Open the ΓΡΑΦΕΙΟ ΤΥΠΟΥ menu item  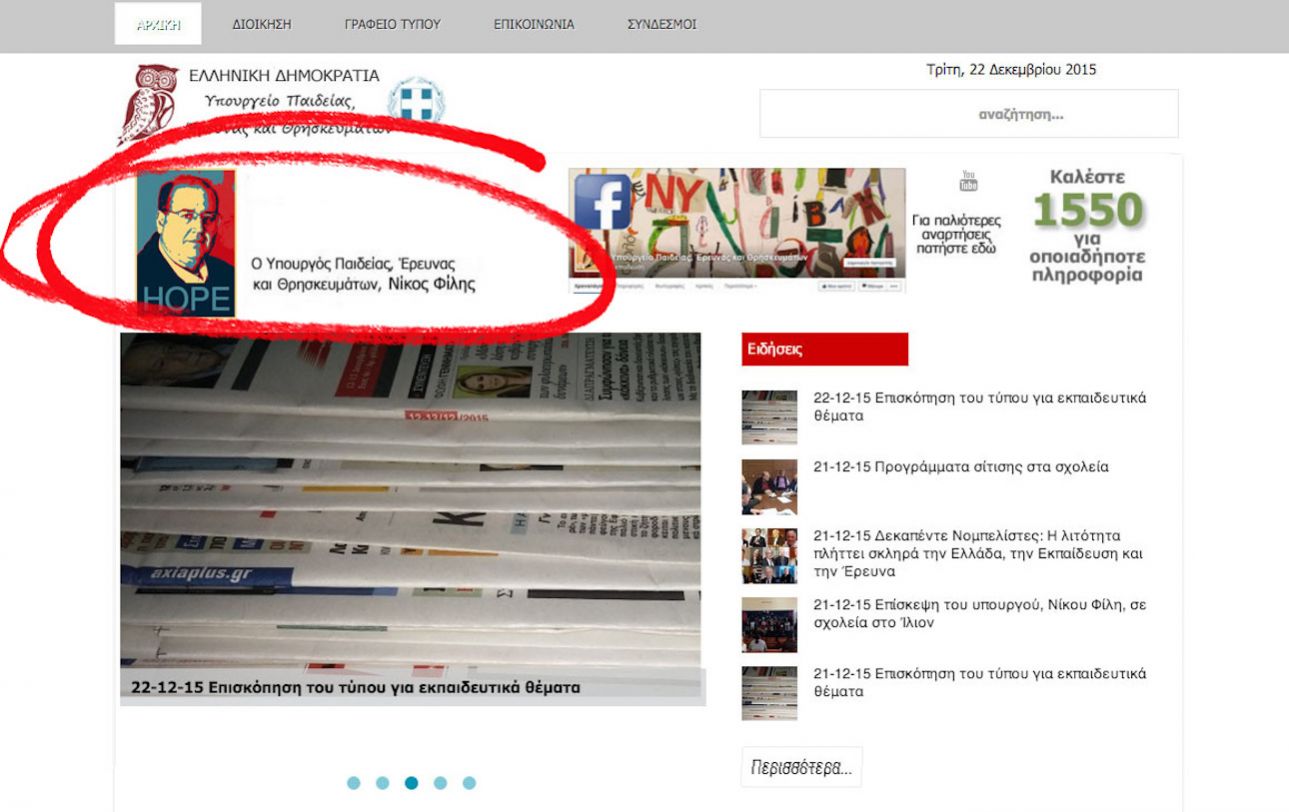click(x=392, y=25)
